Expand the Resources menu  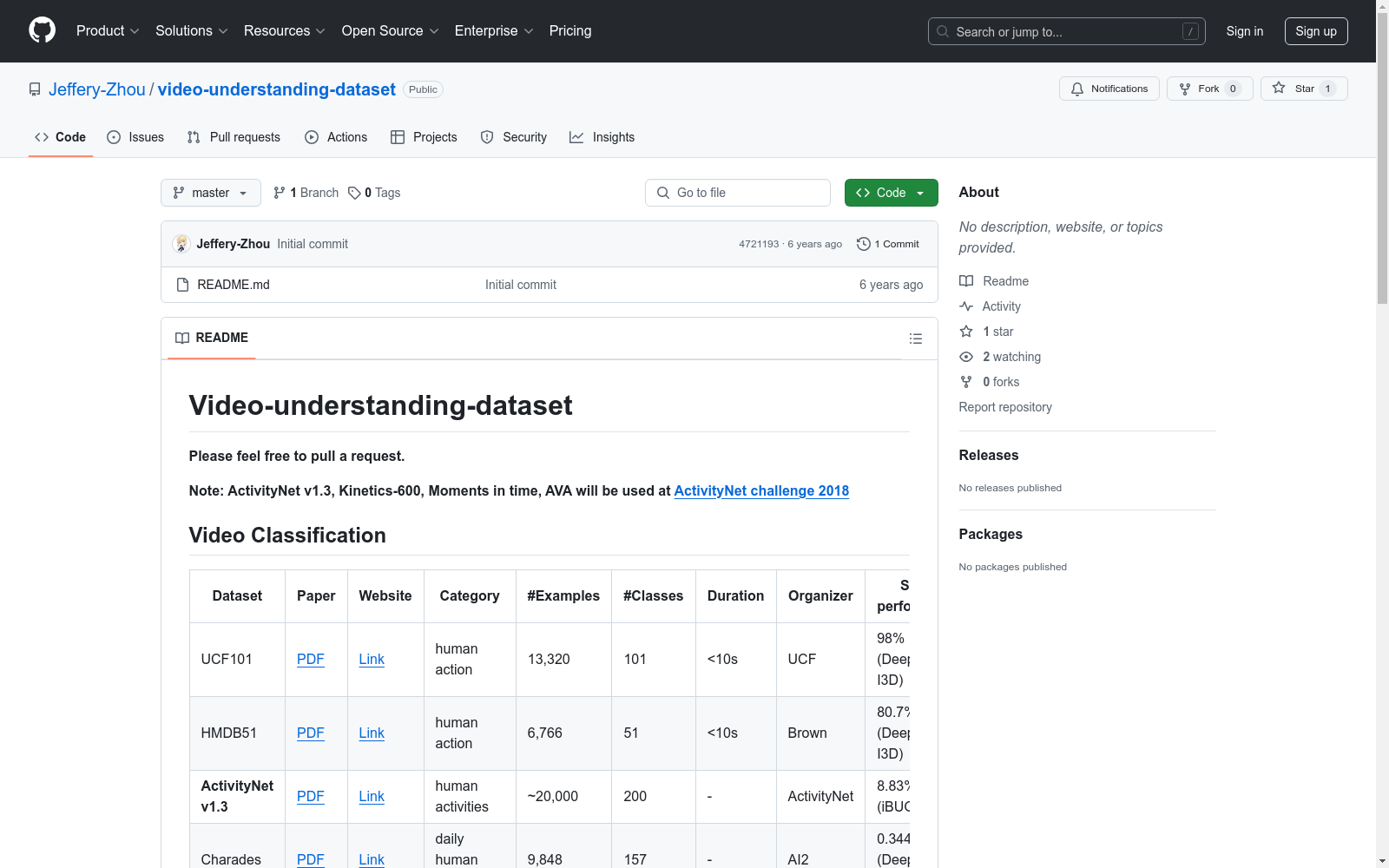(285, 31)
